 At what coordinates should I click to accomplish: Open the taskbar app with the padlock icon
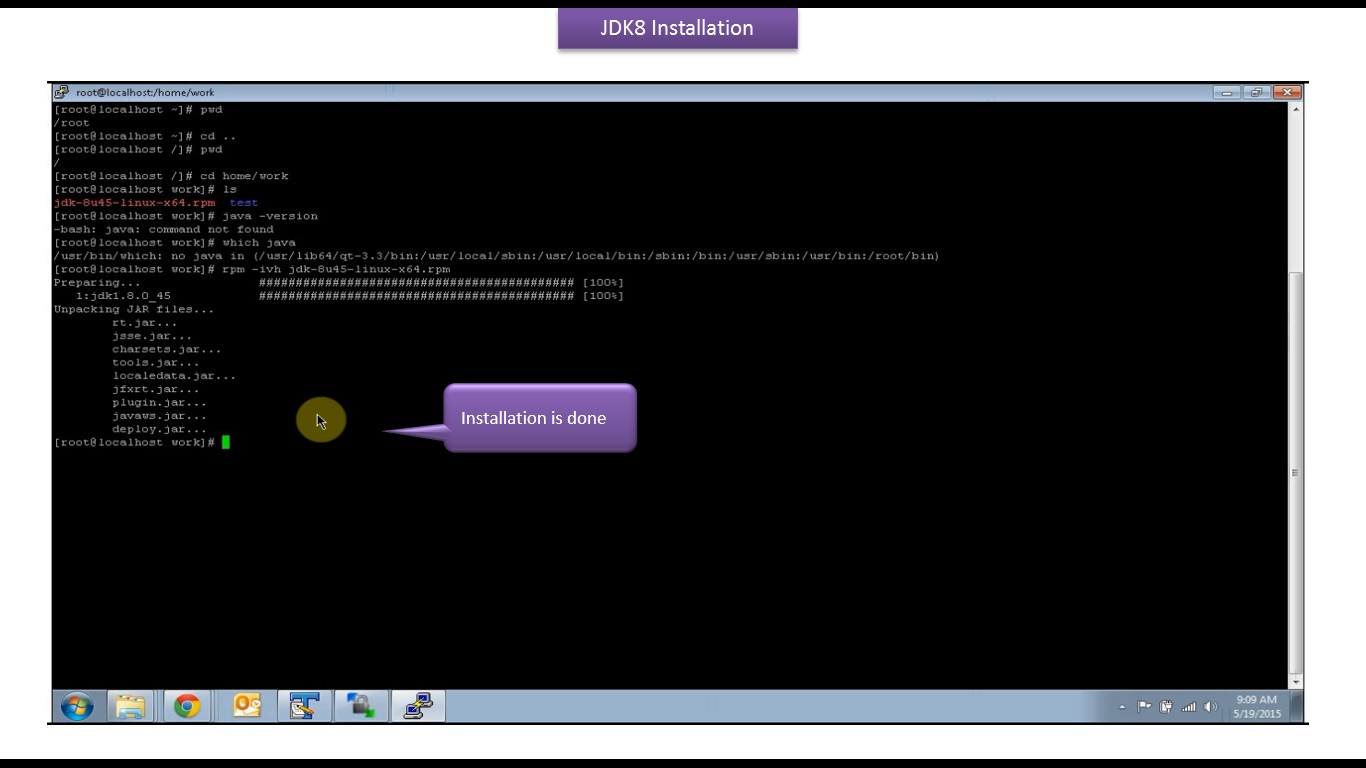(361, 707)
